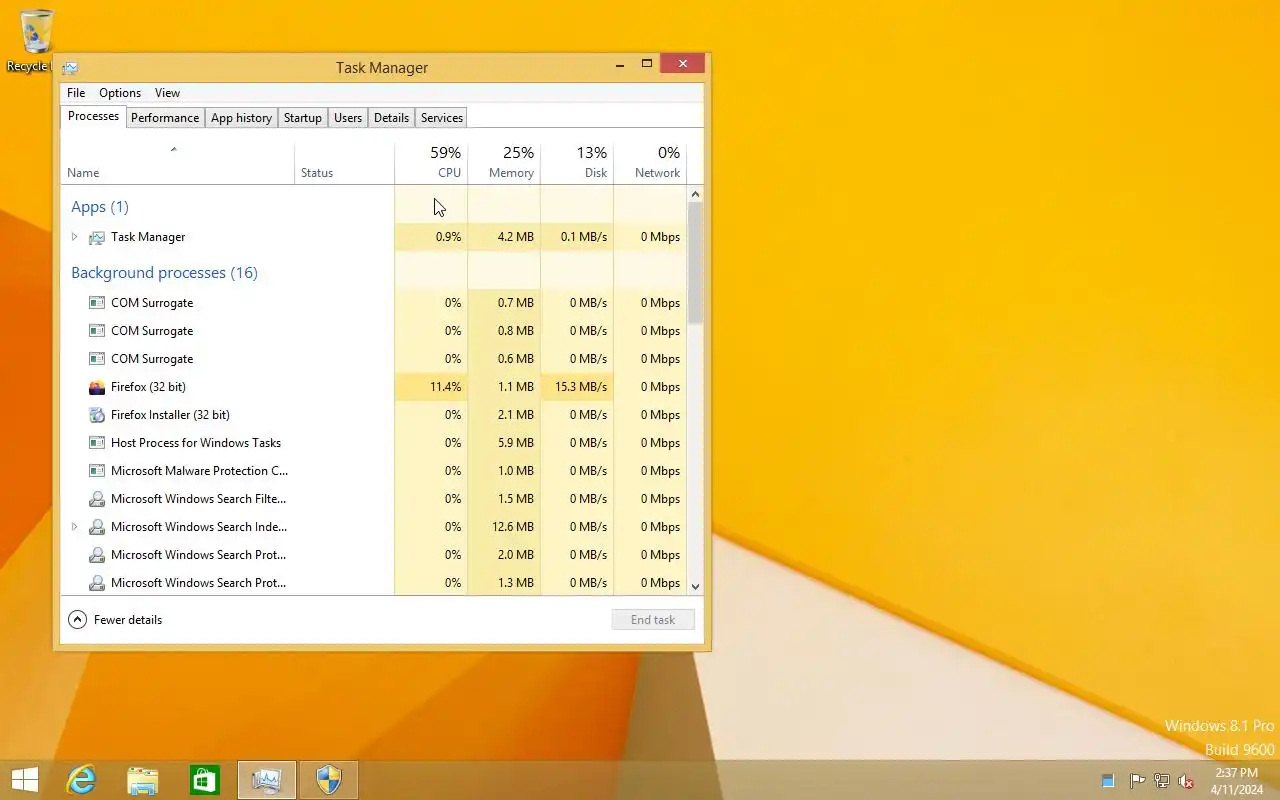The height and width of the screenshot is (800, 1280).
Task: Sort by the Name column header
Action: pos(177,162)
